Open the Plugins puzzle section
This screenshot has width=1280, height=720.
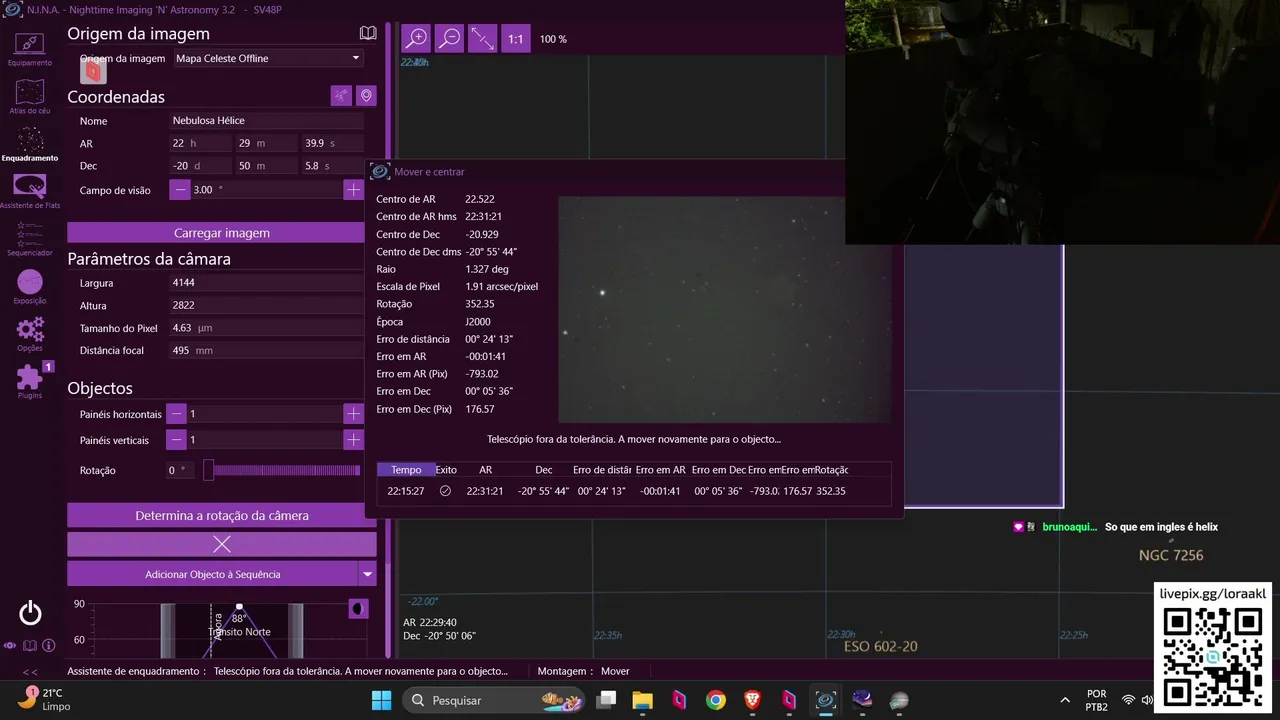29,381
